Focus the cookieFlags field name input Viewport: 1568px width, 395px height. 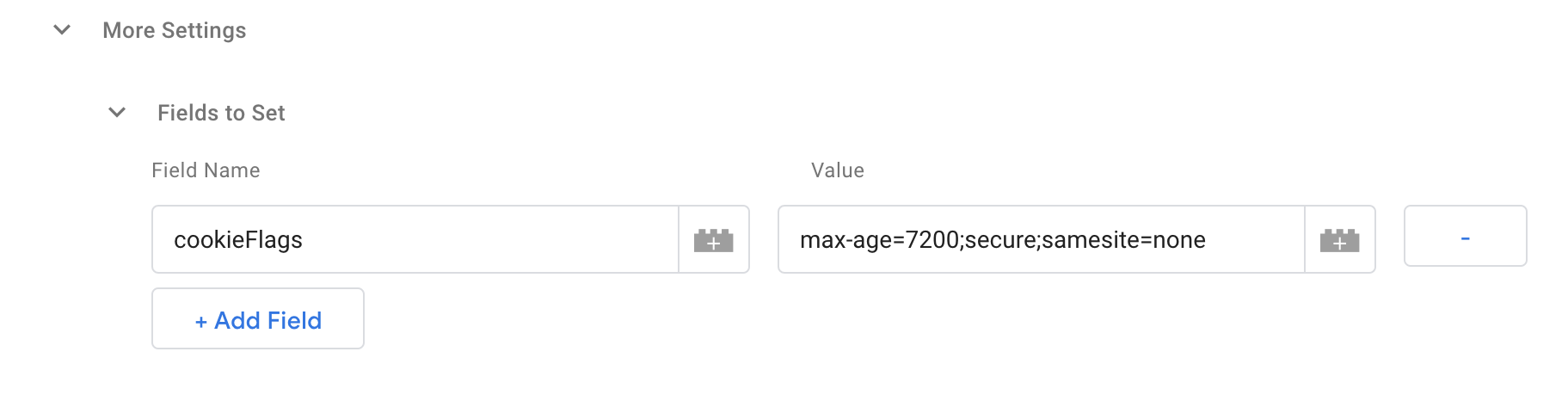[415, 239]
